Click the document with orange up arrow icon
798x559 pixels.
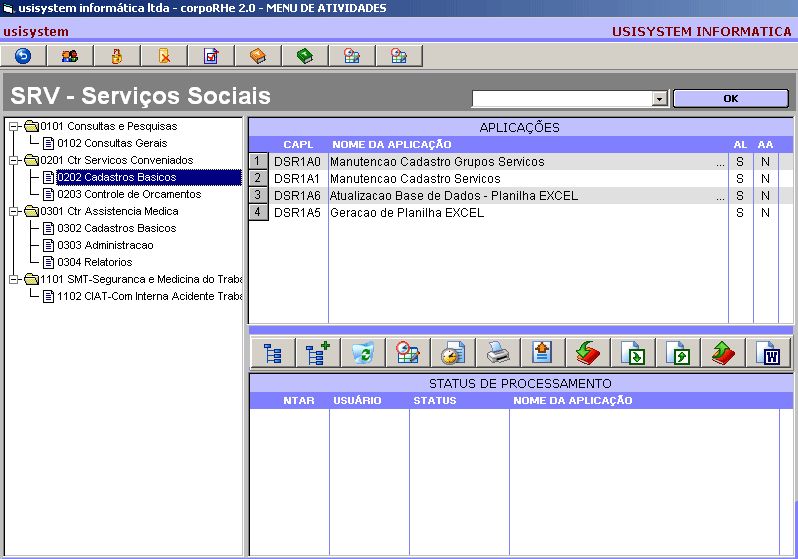(x=543, y=352)
